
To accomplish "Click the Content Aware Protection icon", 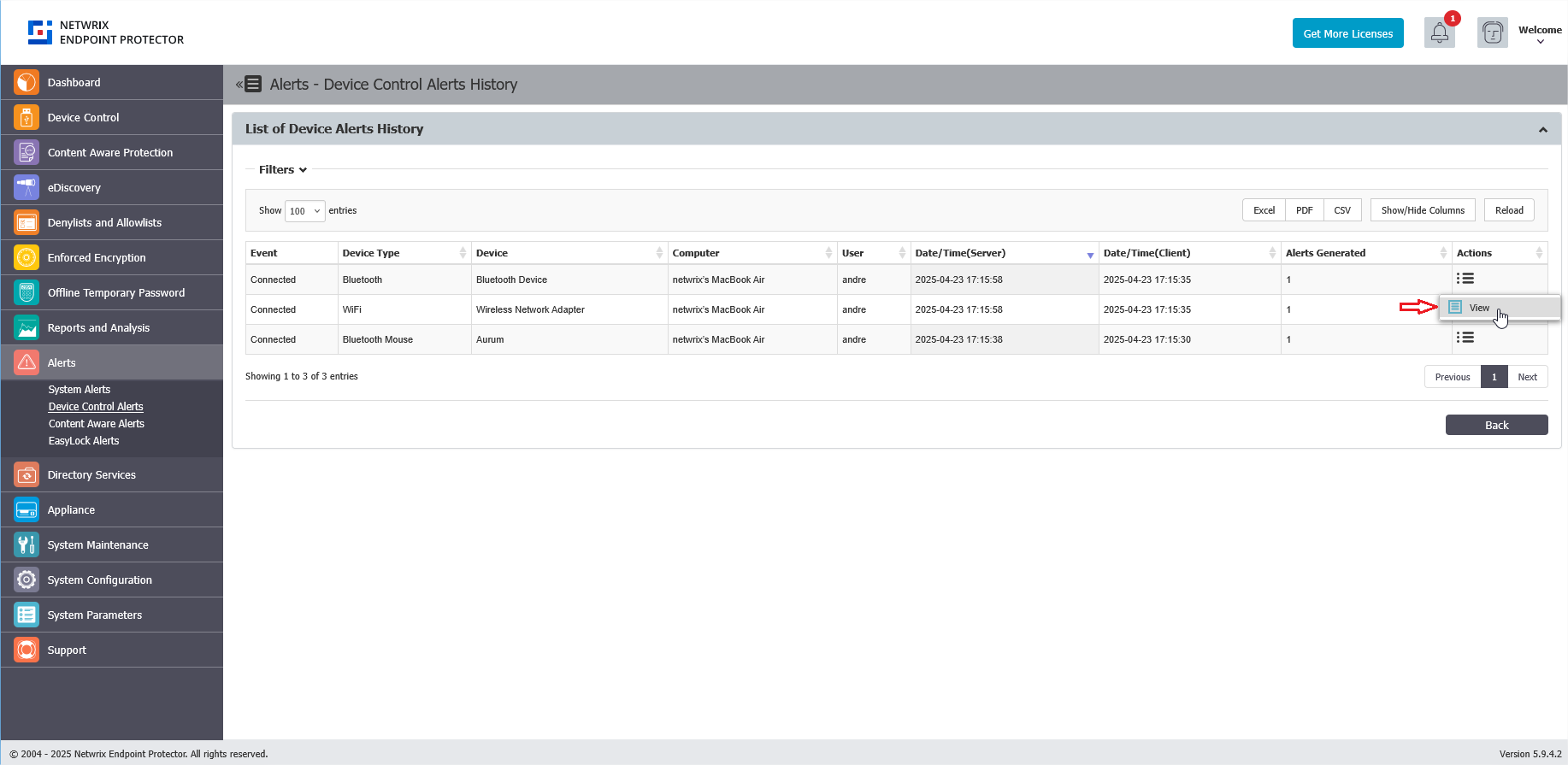I will (x=27, y=152).
